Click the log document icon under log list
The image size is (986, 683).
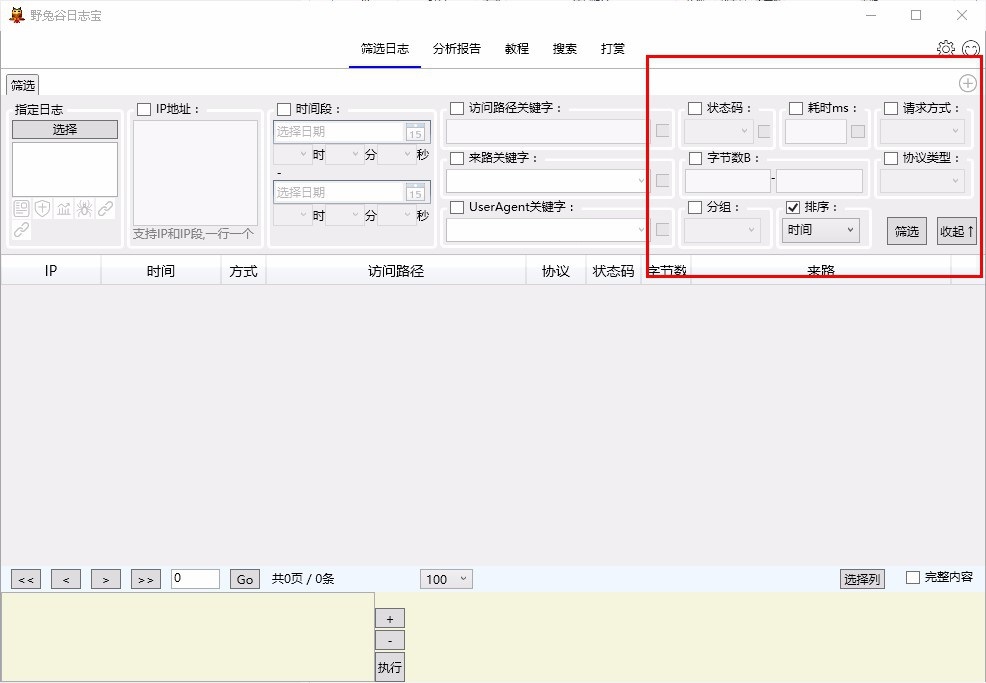(21, 209)
